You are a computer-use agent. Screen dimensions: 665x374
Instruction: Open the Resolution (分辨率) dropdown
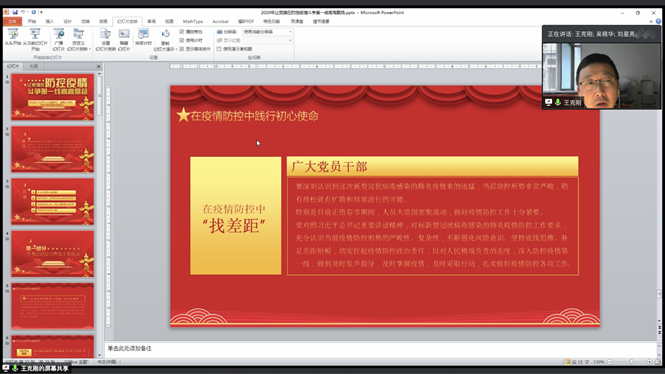[267, 32]
